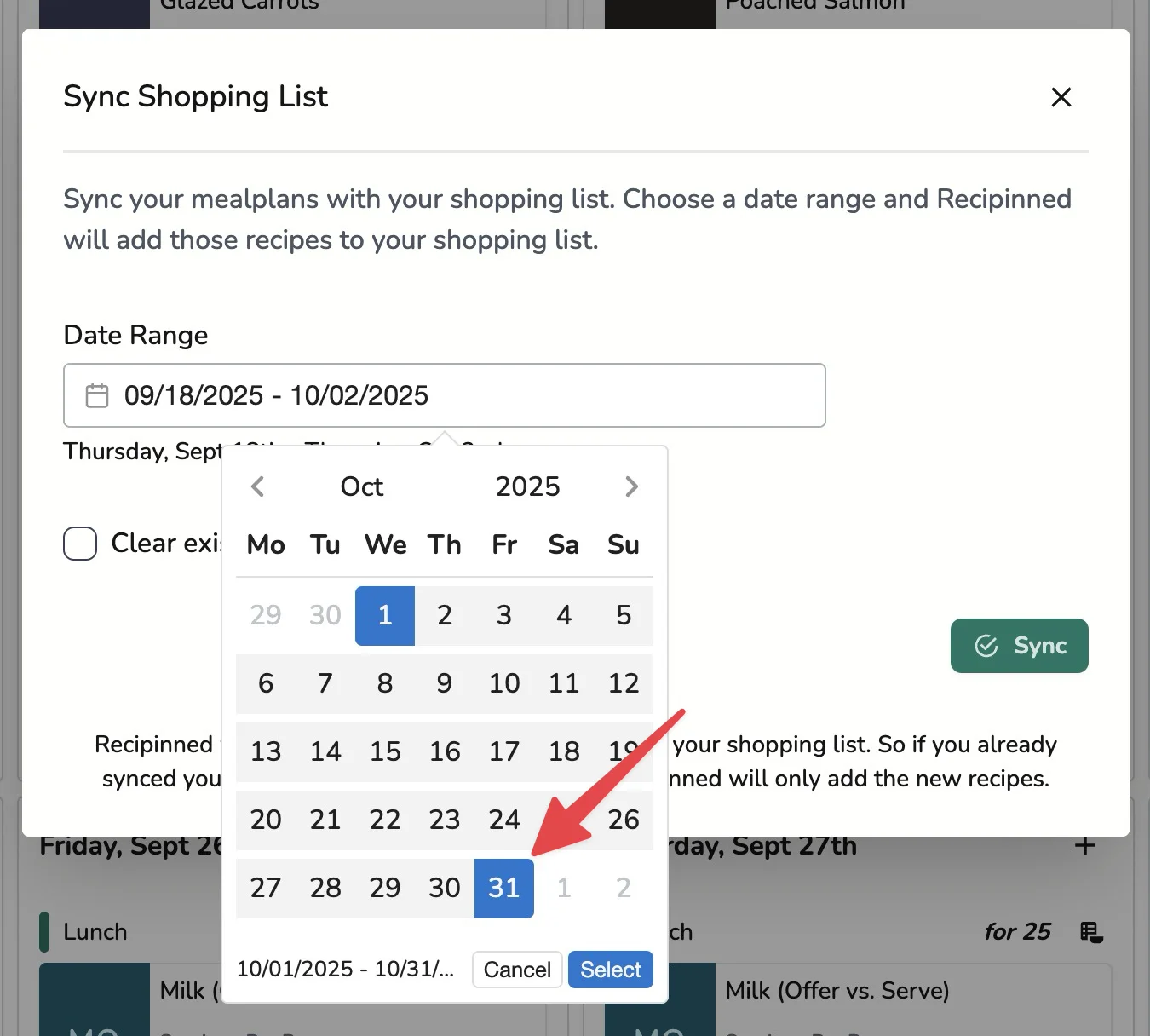Select Sunday October 12 in calendar

coord(624,683)
